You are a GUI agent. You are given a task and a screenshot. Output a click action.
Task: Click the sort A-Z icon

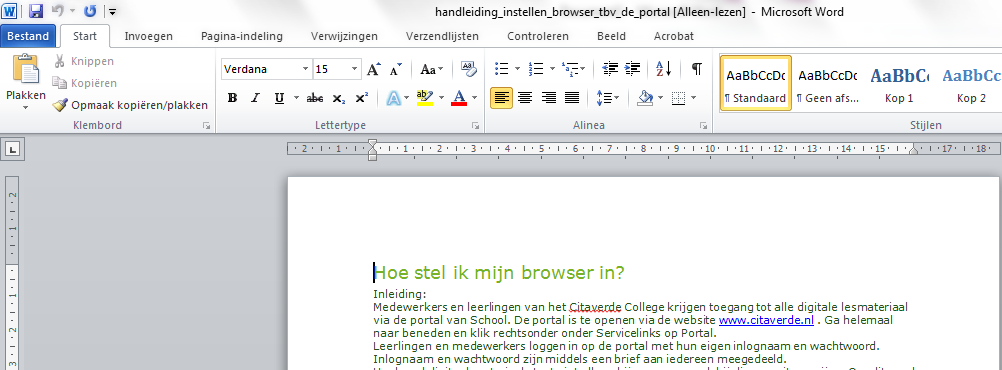click(x=664, y=68)
